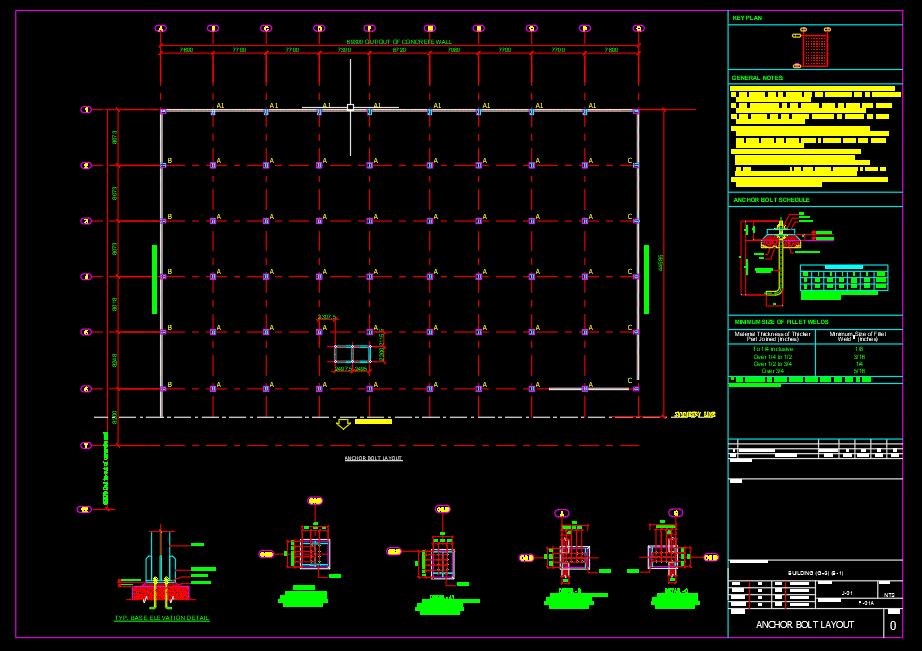Click the revision number 0 box
The image size is (922, 651).
892,625
